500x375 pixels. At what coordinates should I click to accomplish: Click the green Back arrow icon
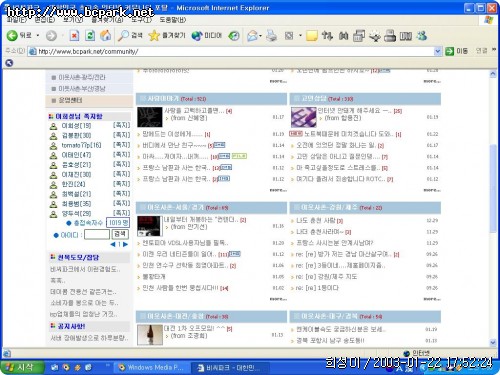tap(12, 35)
